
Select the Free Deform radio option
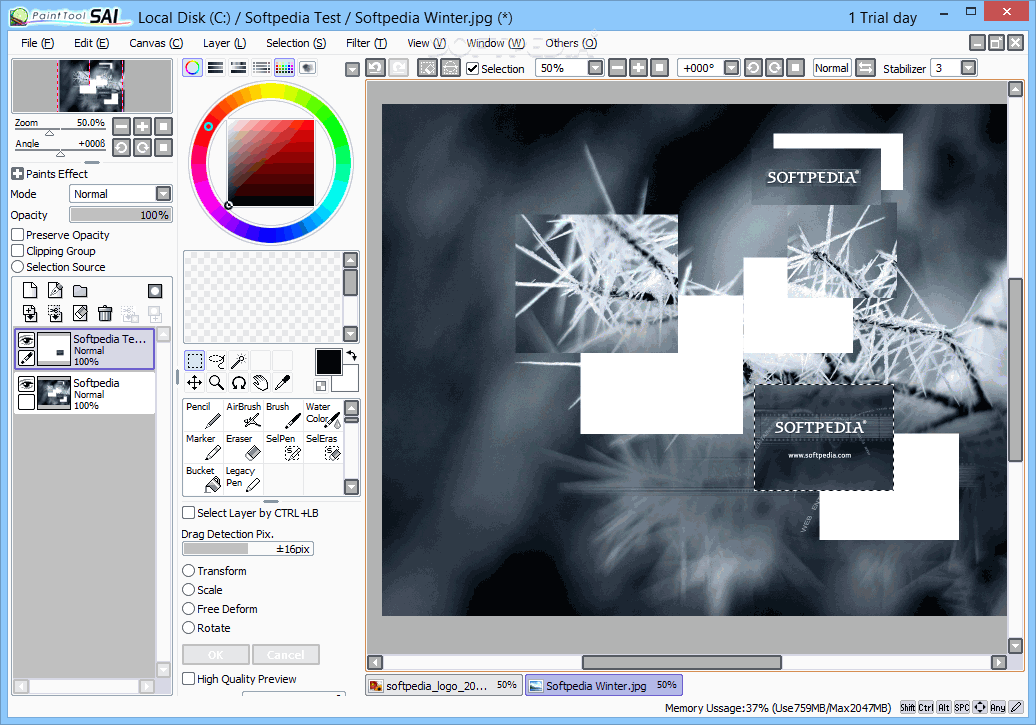pyautogui.click(x=189, y=609)
